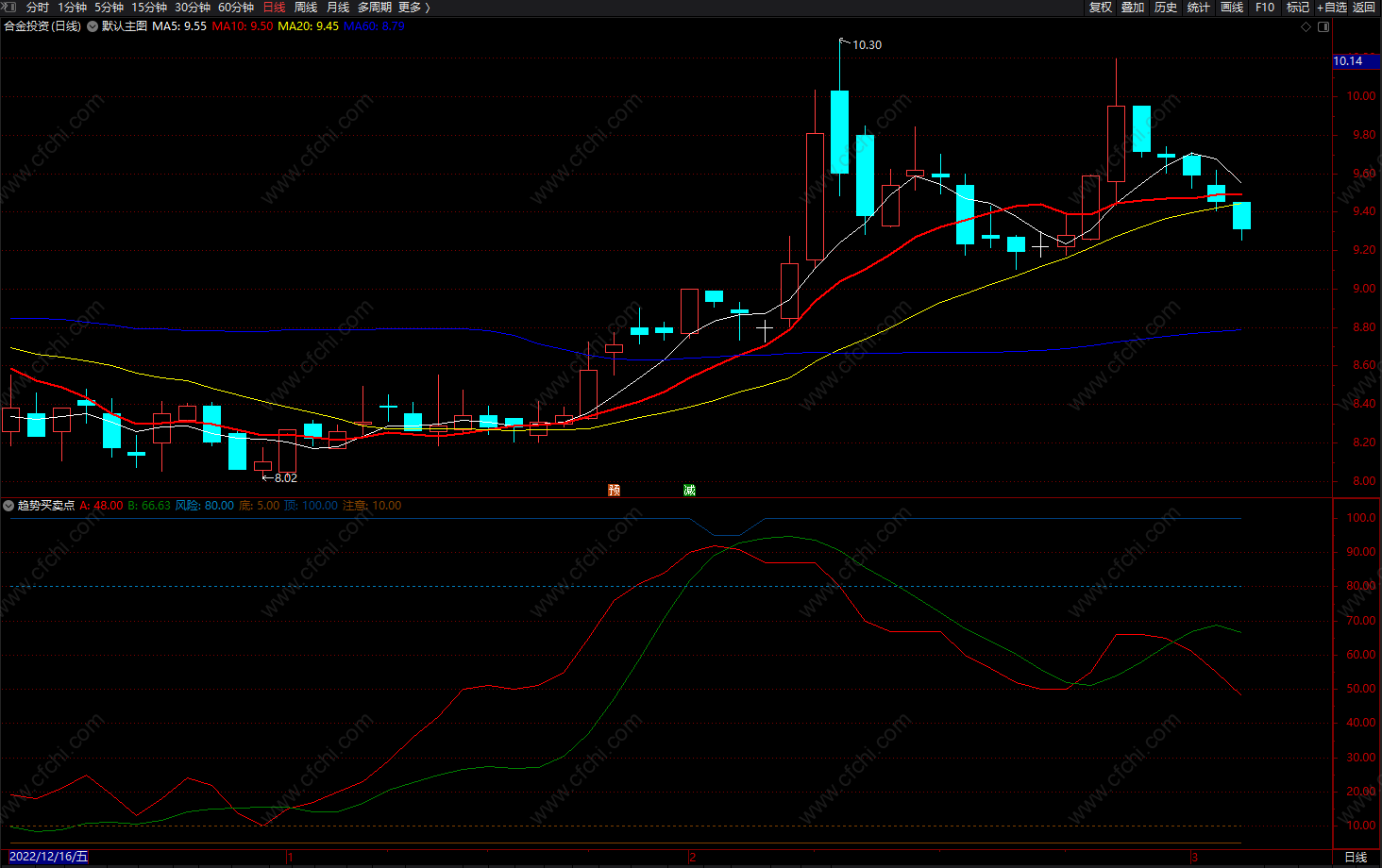1382x868 pixels.
Task: Click the 50.00 indicator axis label
Action: pyautogui.click(x=1361, y=689)
